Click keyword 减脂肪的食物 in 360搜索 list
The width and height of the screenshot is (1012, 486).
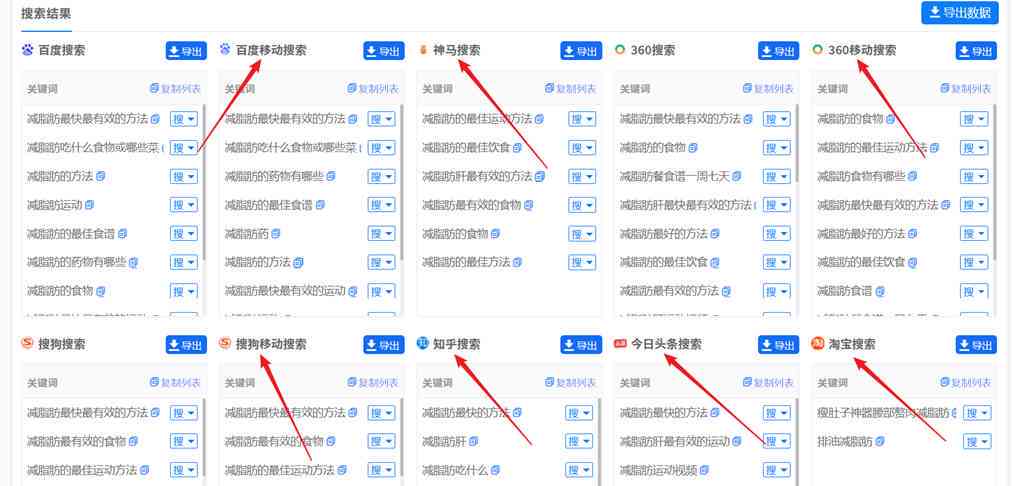tap(653, 148)
